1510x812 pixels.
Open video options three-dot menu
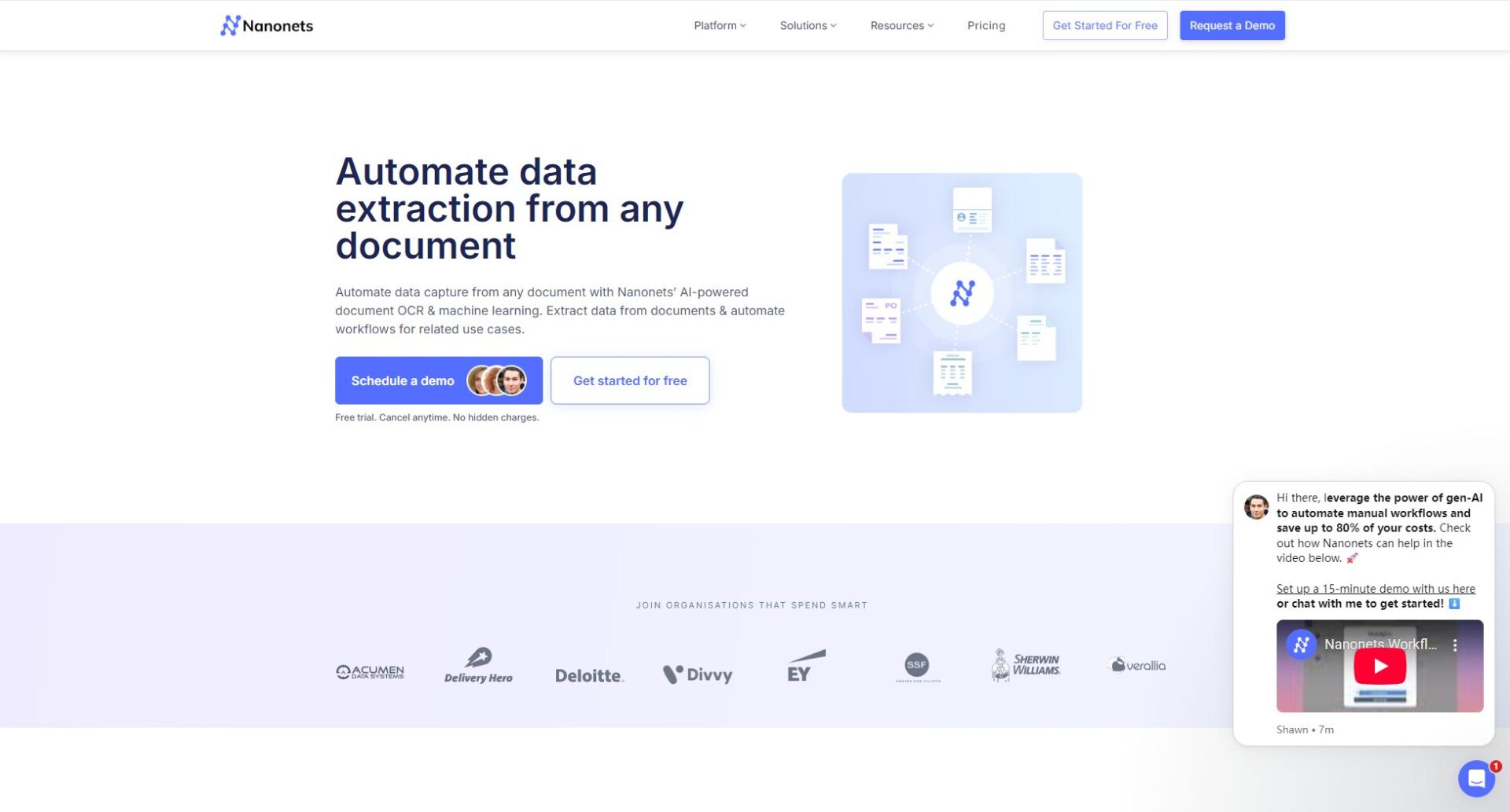click(x=1455, y=645)
